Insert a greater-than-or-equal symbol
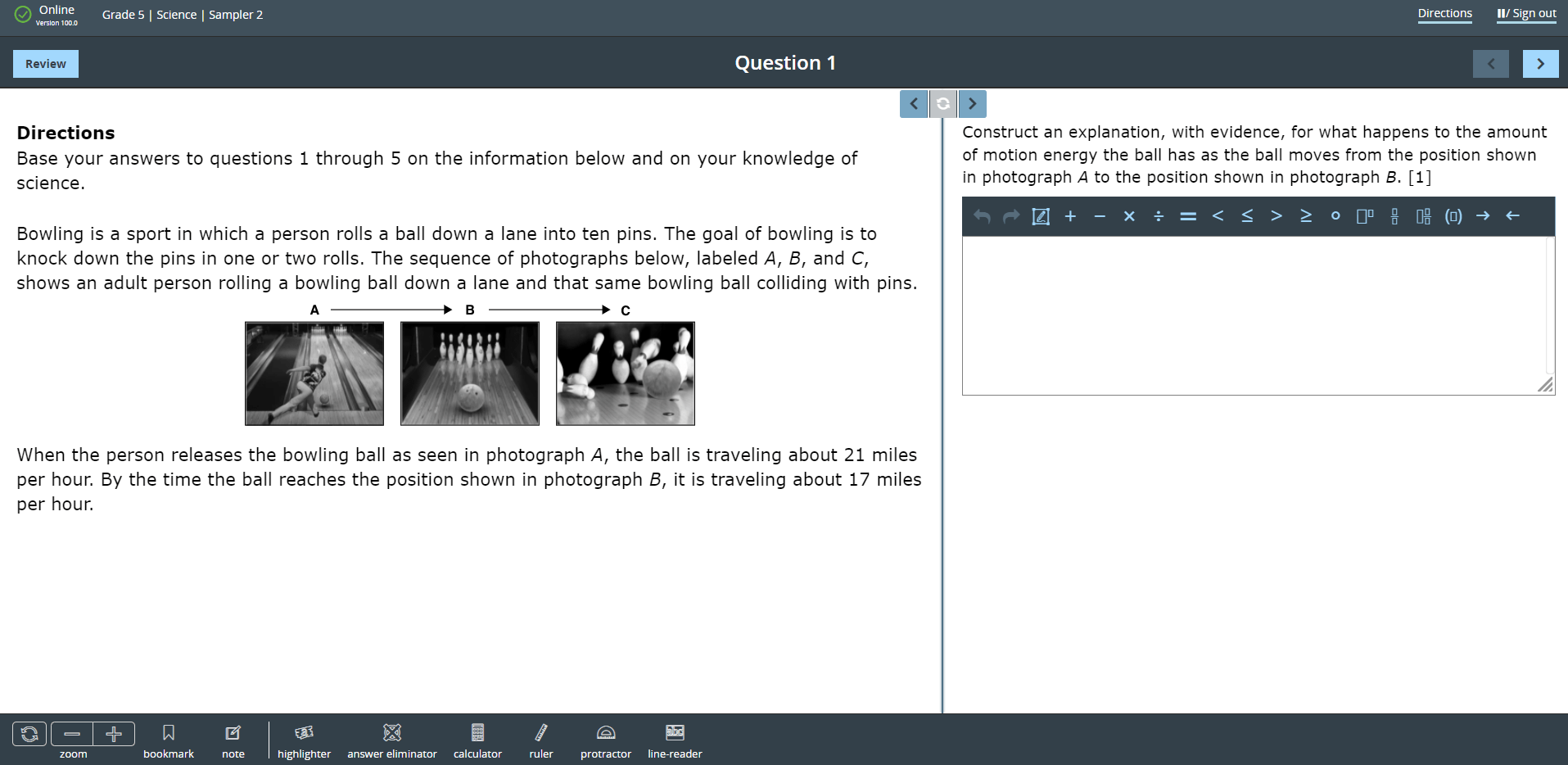Image resolution: width=1568 pixels, height=765 pixels. [x=1306, y=216]
